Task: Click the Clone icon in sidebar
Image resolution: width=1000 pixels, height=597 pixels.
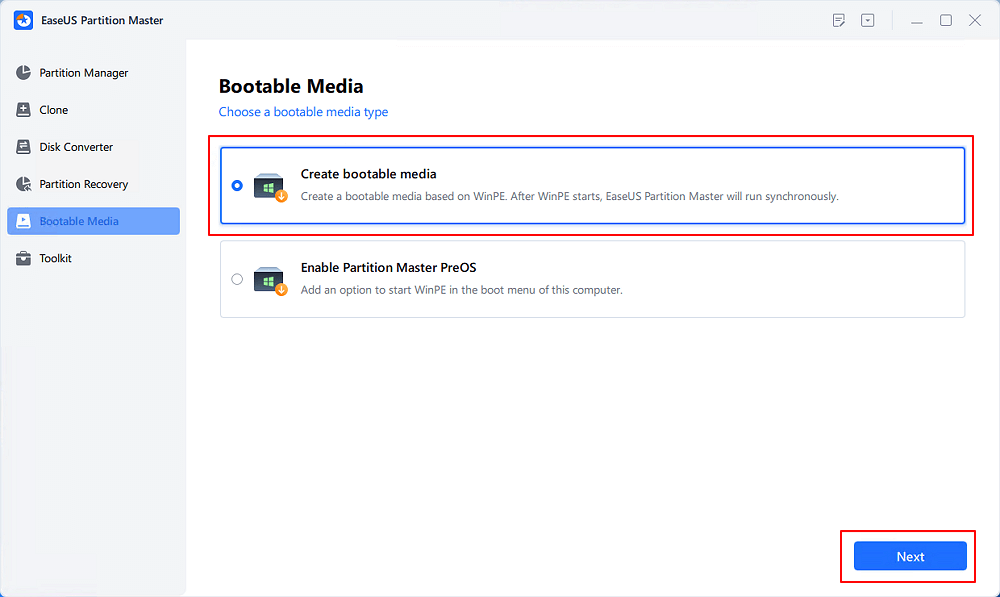Action: pos(23,110)
